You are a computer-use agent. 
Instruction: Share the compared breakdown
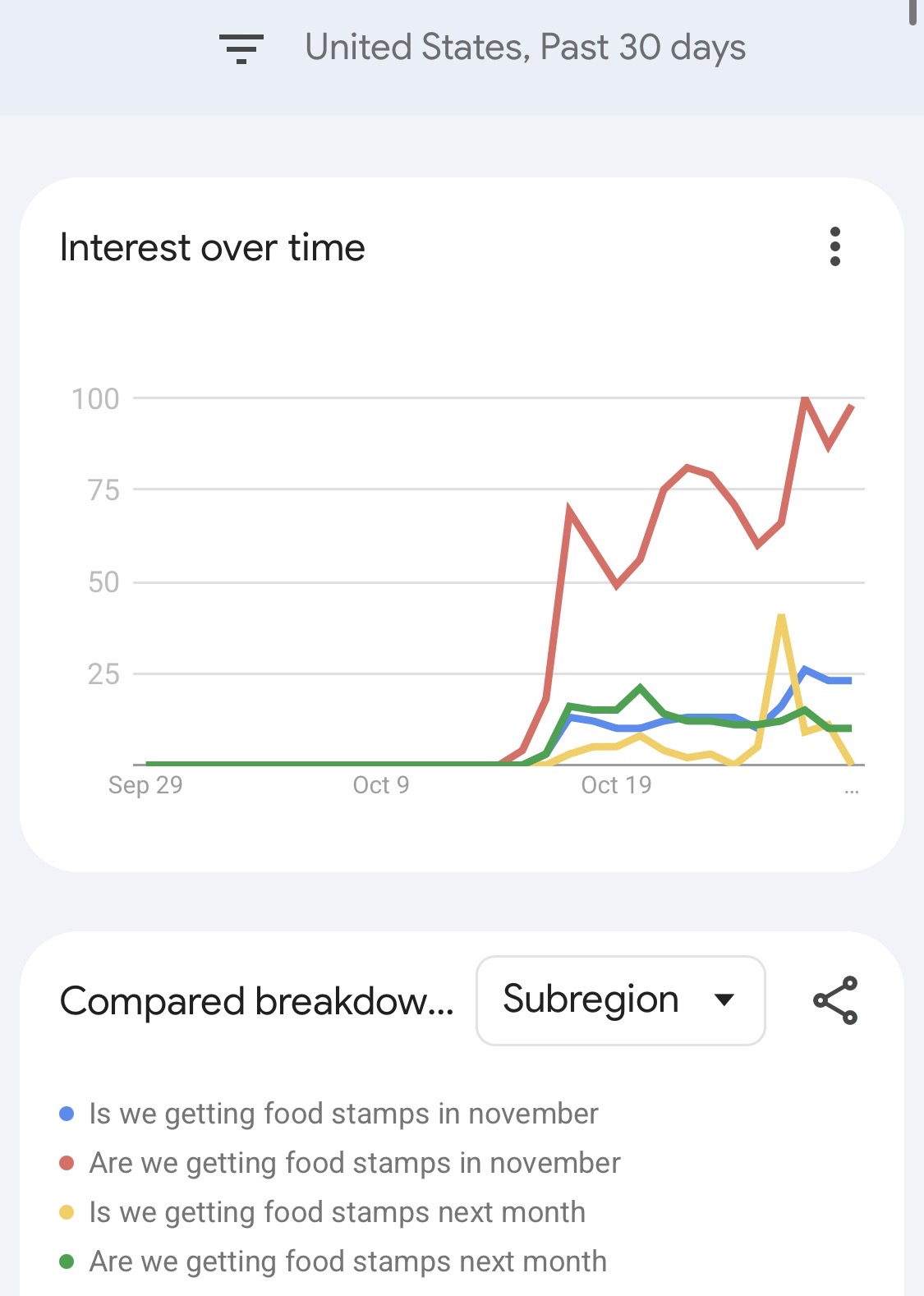click(x=834, y=1000)
